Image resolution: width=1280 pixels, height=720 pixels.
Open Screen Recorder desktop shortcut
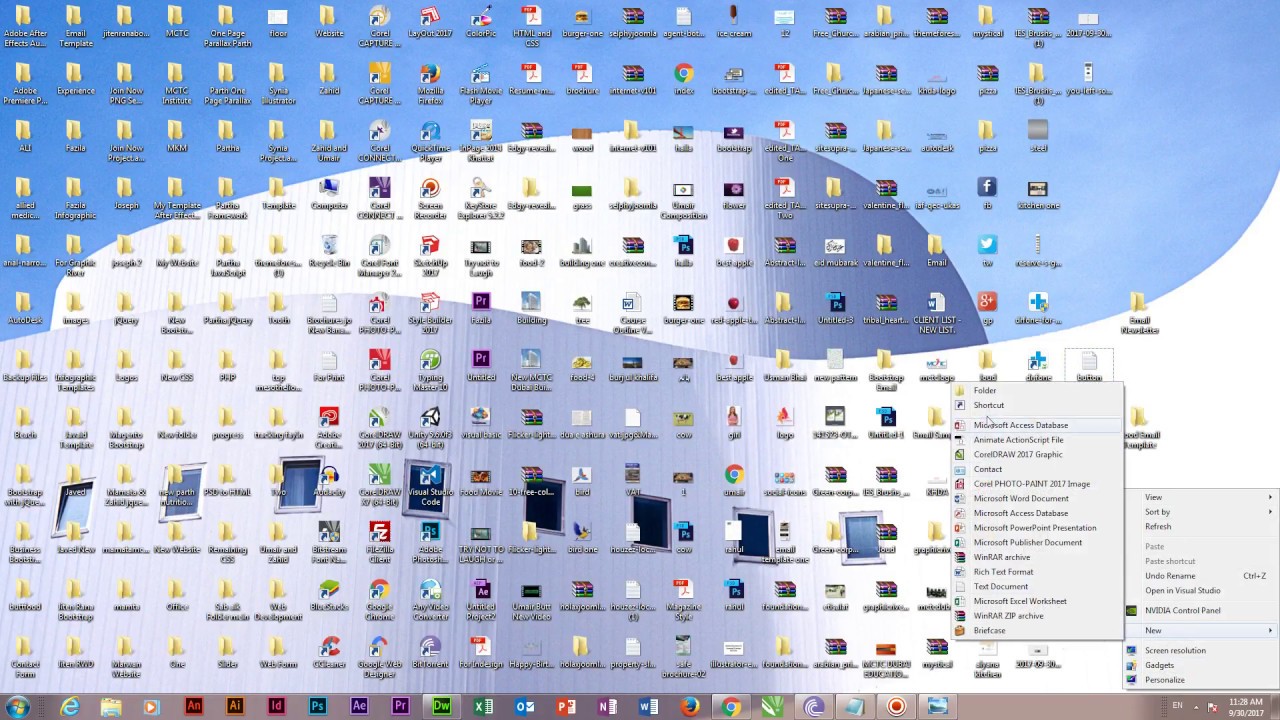click(430, 199)
